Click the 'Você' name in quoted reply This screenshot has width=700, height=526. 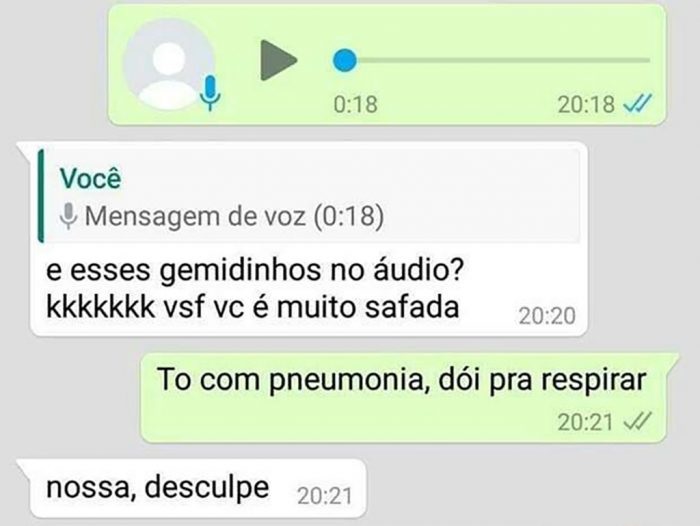tap(91, 178)
